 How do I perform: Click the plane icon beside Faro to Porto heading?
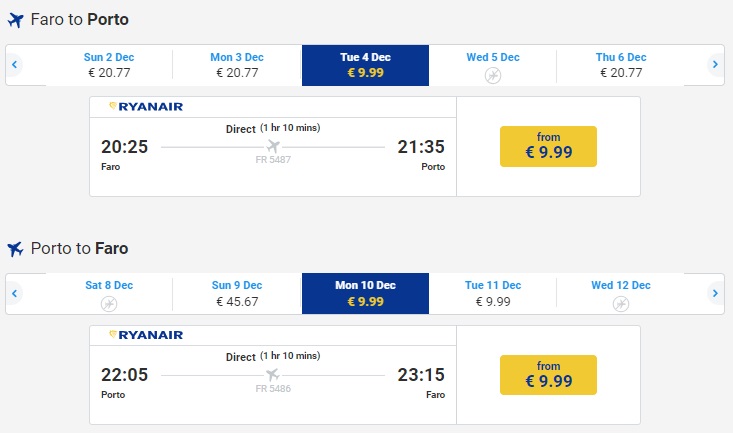tap(15, 20)
